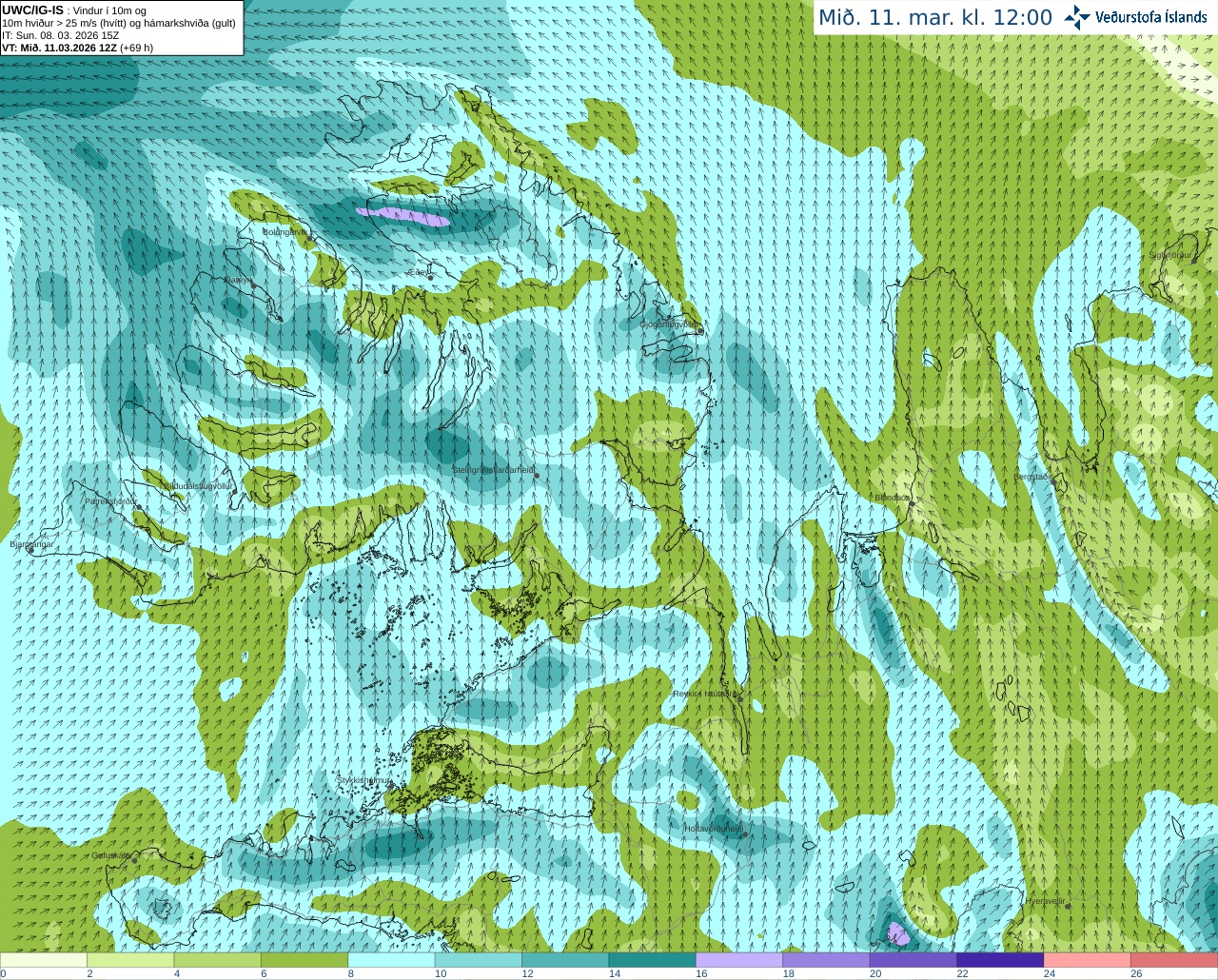Click the Siglufjörður station label
The width and height of the screenshot is (1218, 980).
pyautogui.click(x=1169, y=255)
